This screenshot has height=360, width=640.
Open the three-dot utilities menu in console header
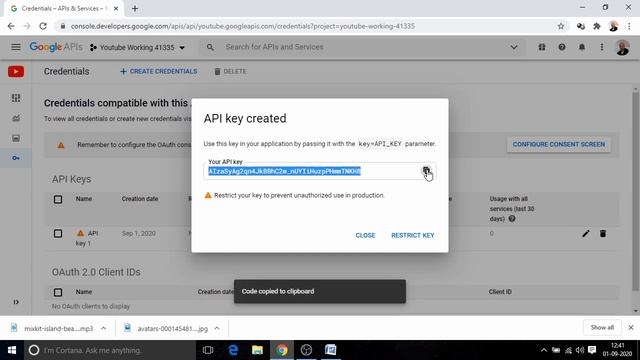(602, 47)
